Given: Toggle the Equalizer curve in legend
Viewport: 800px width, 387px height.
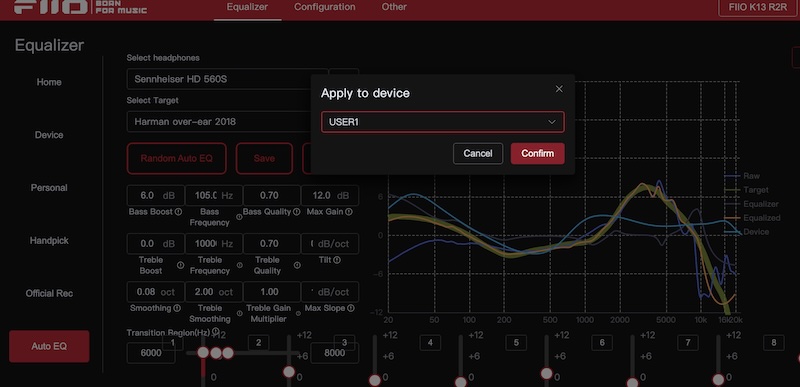Looking at the screenshot, I should tap(752, 204).
